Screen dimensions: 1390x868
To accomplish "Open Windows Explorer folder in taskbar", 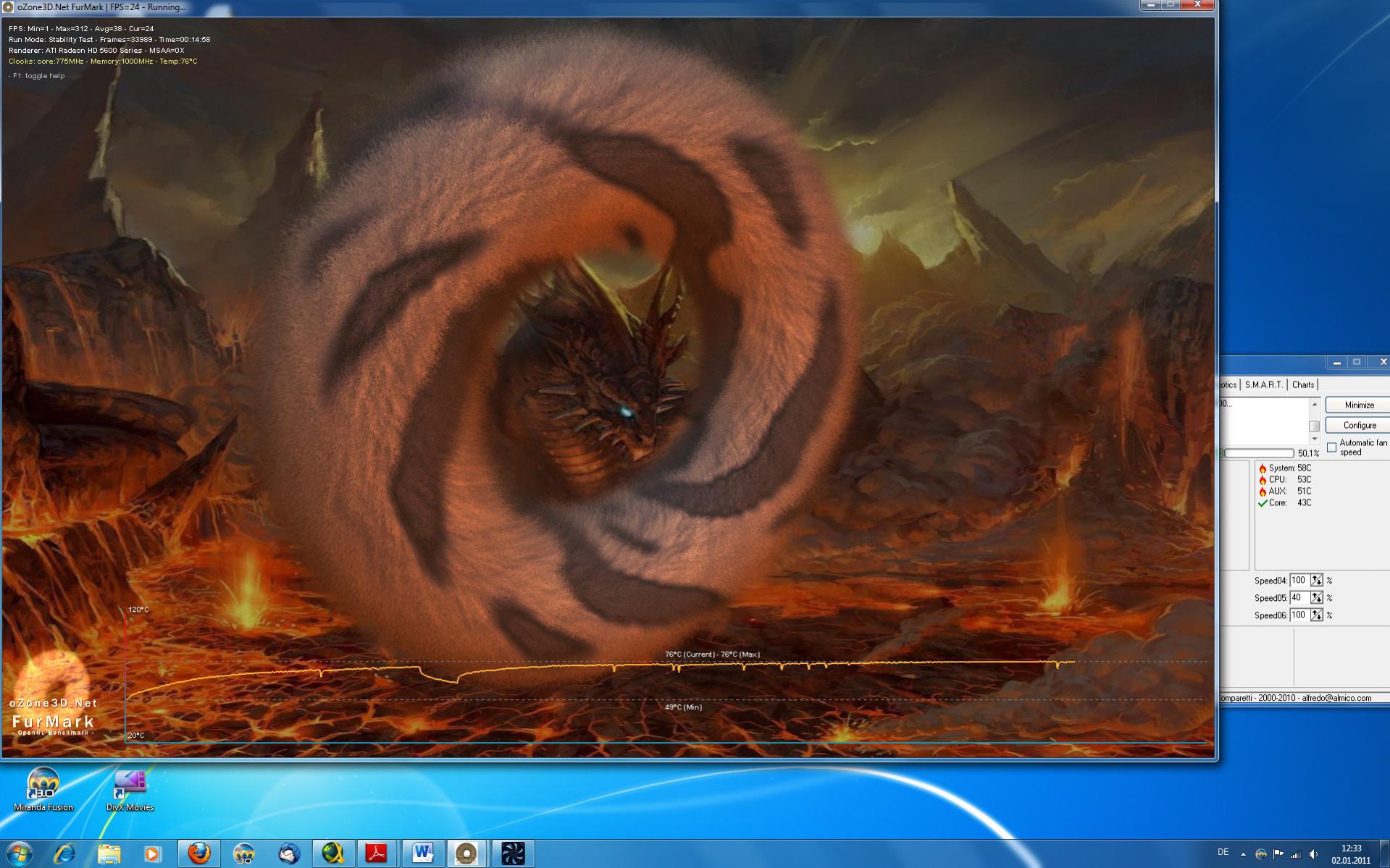I will pyautogui.click(x=109, y=854).
